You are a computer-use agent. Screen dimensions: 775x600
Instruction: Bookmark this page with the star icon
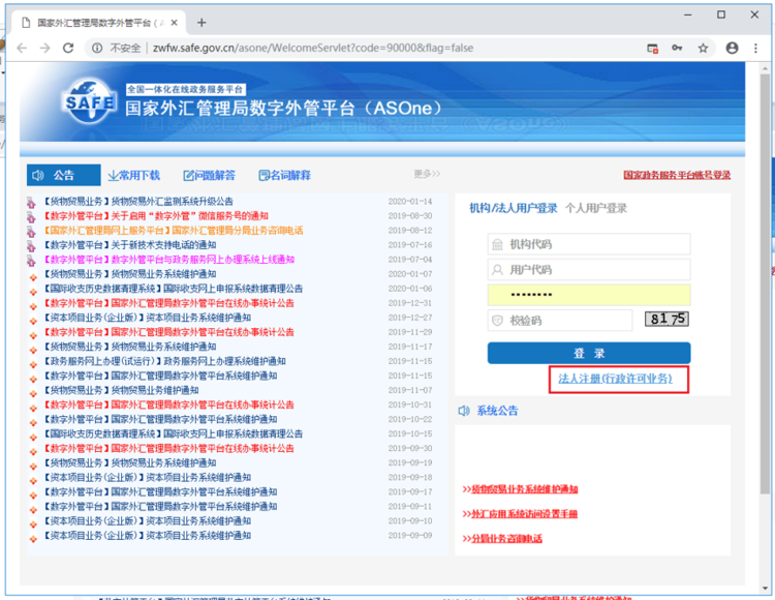coord(704,47)
